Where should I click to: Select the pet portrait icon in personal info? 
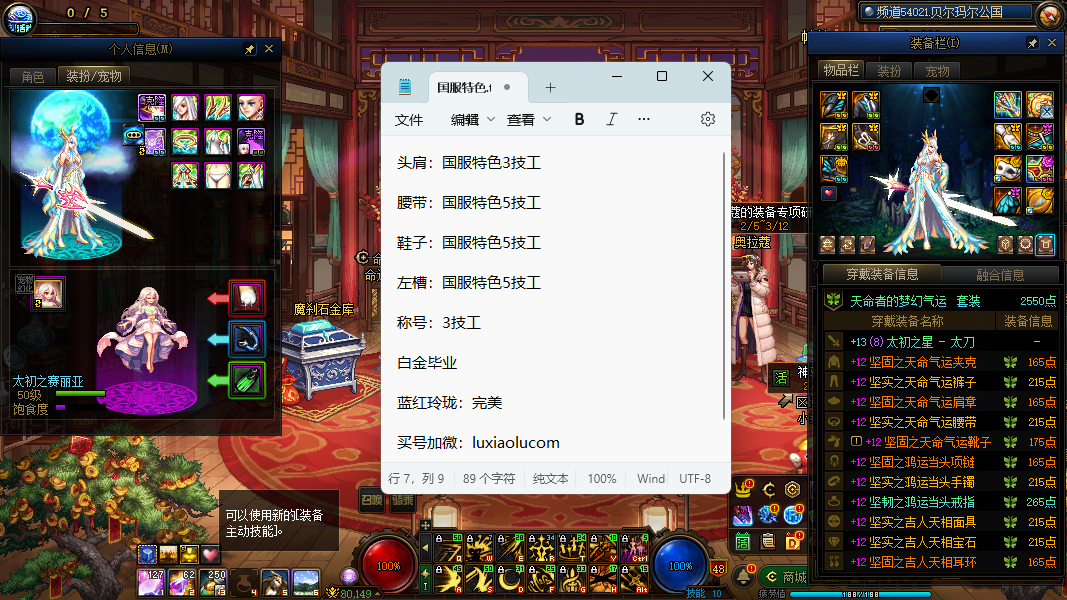49,293
